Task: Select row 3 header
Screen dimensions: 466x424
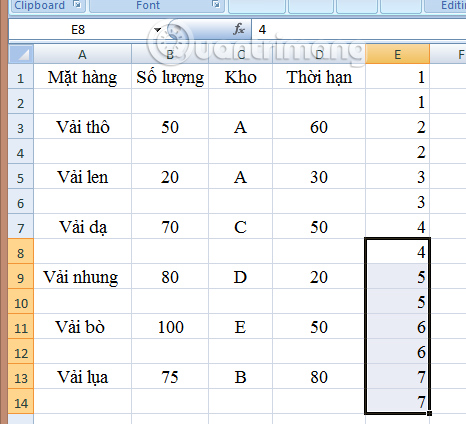Action: pyautogui.click(x=21, y=126)
